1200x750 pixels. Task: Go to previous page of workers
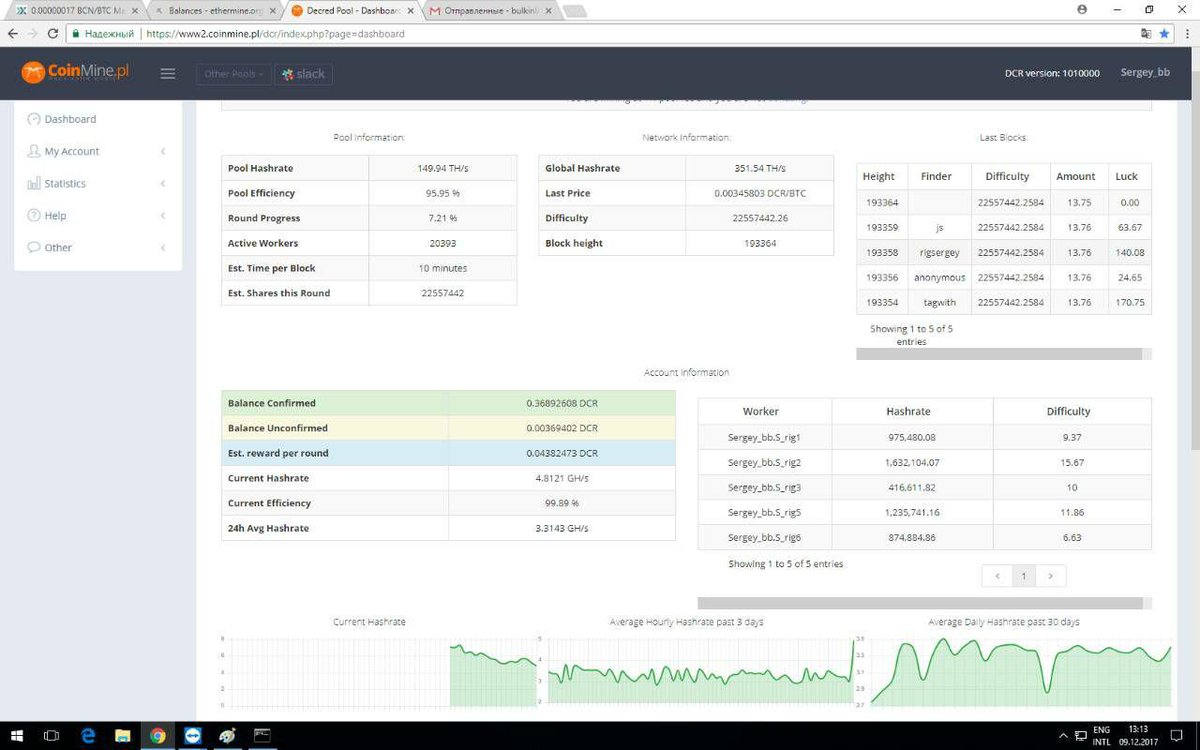997,576
